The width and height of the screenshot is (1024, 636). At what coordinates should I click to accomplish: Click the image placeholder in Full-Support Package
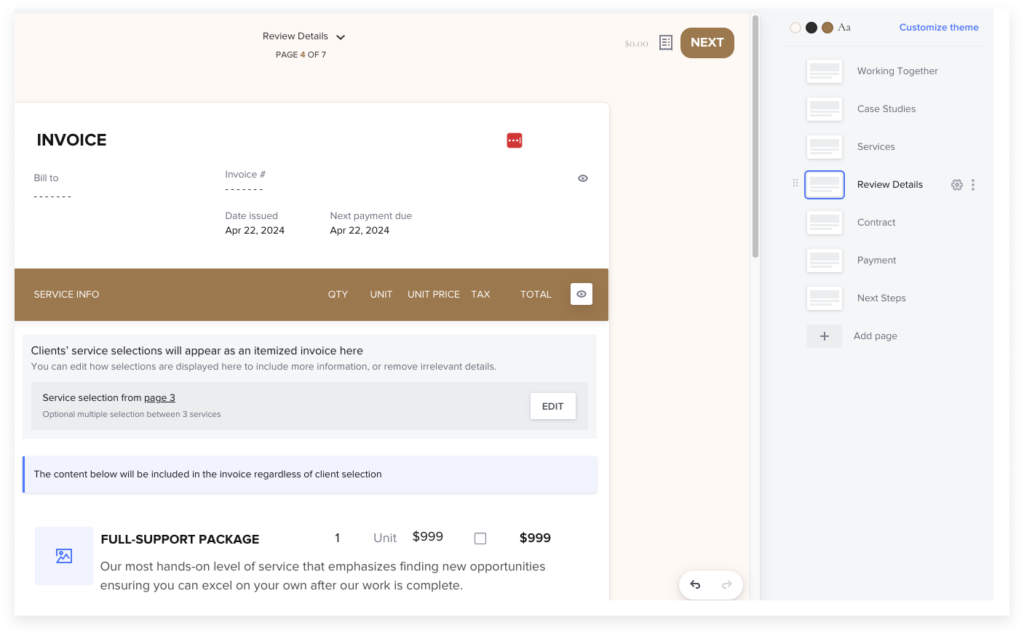click(x=64, y=556)
